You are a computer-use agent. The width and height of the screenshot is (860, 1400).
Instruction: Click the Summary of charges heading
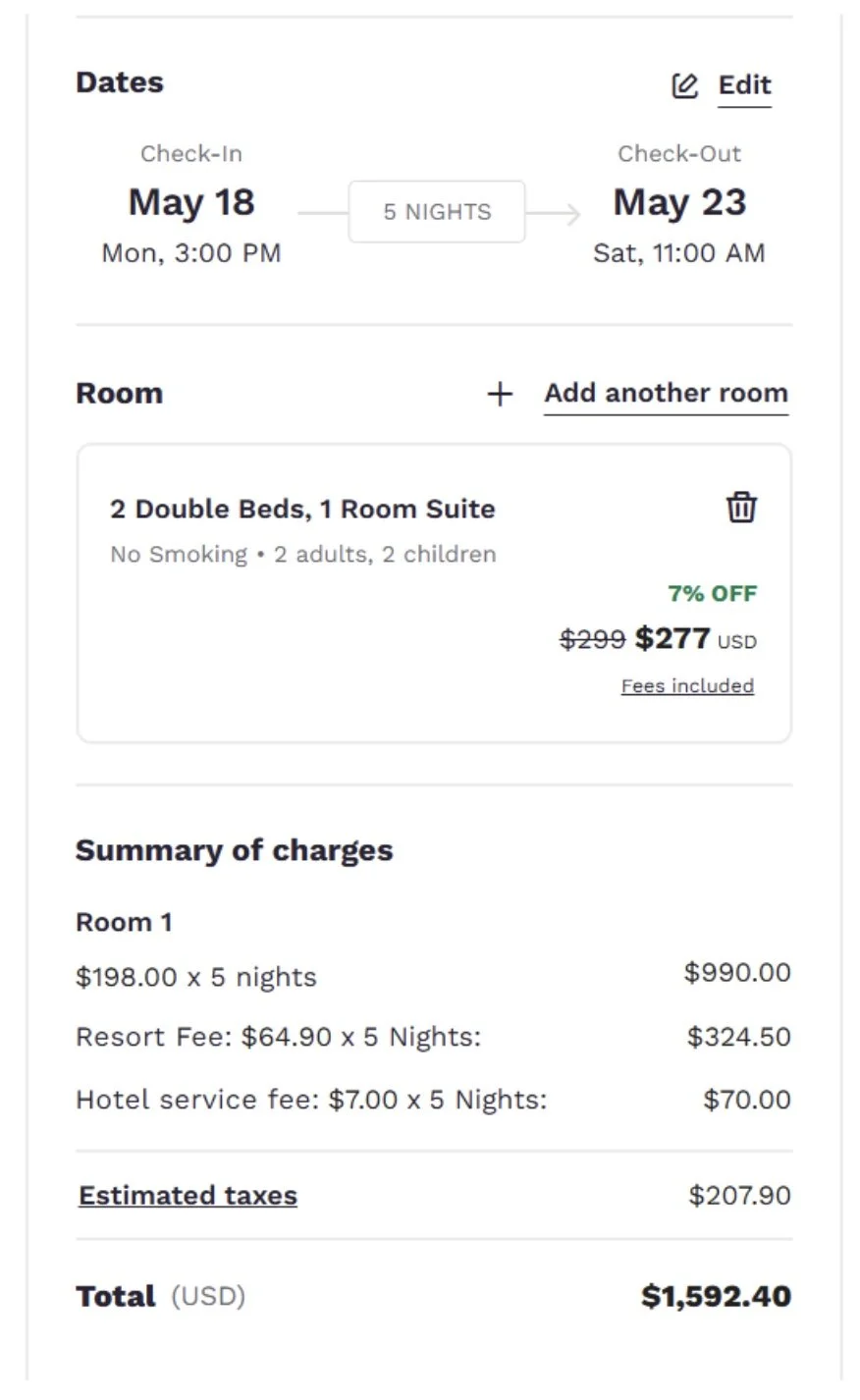(234, 850)
